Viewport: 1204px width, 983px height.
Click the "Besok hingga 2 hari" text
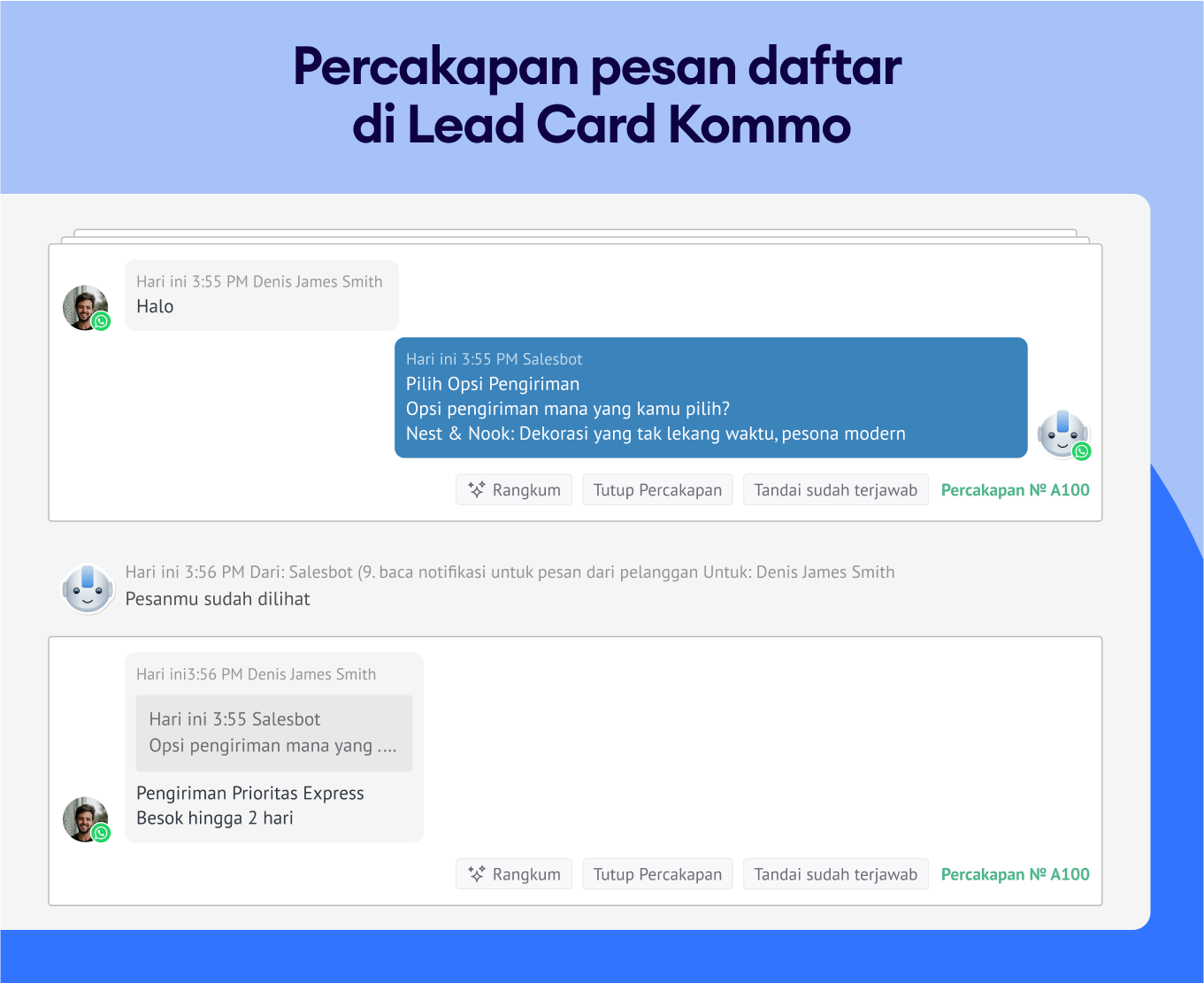[x=215, y=818]
